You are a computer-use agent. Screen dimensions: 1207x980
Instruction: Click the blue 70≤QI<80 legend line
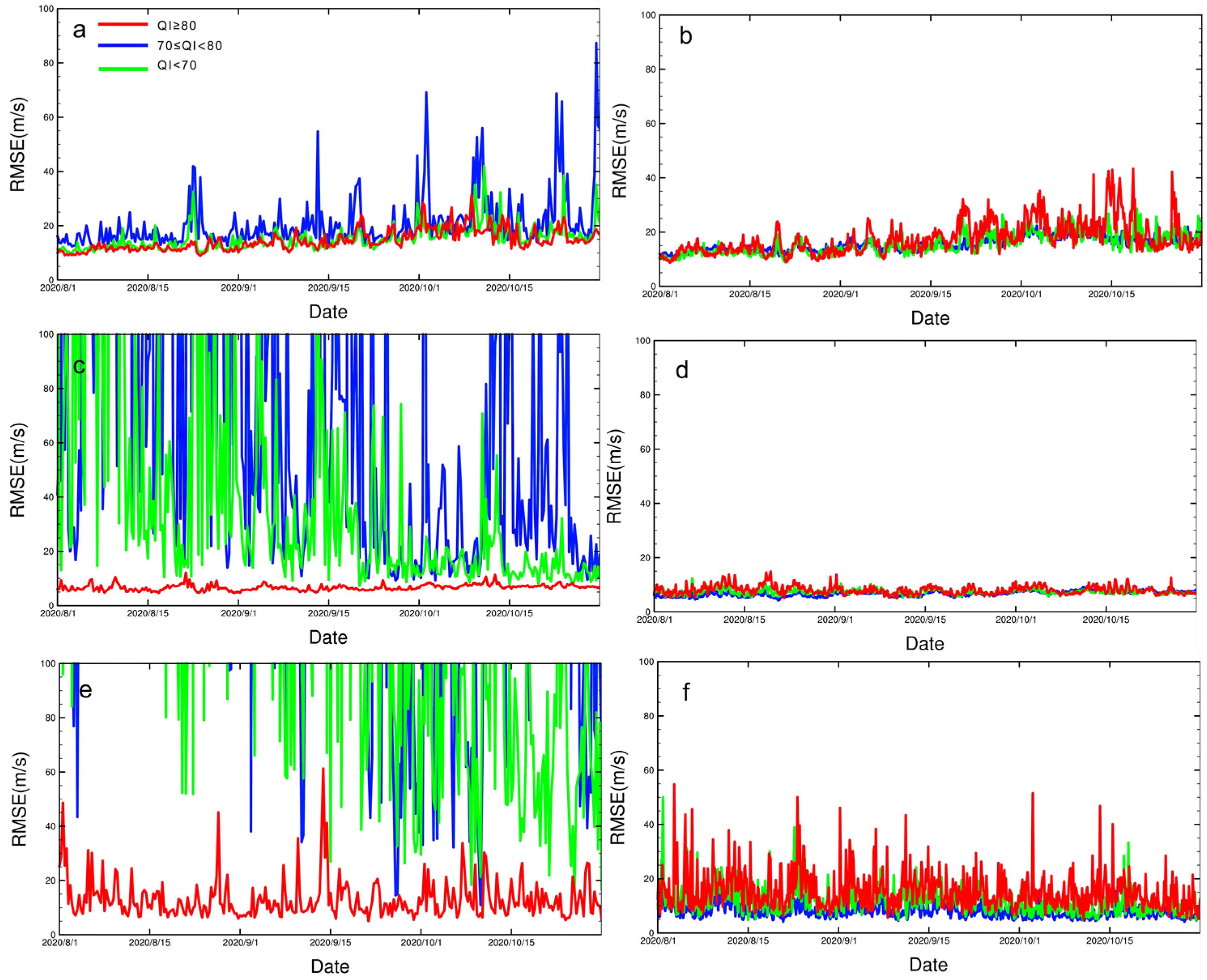pyautogui.click(x=123, y=45)
